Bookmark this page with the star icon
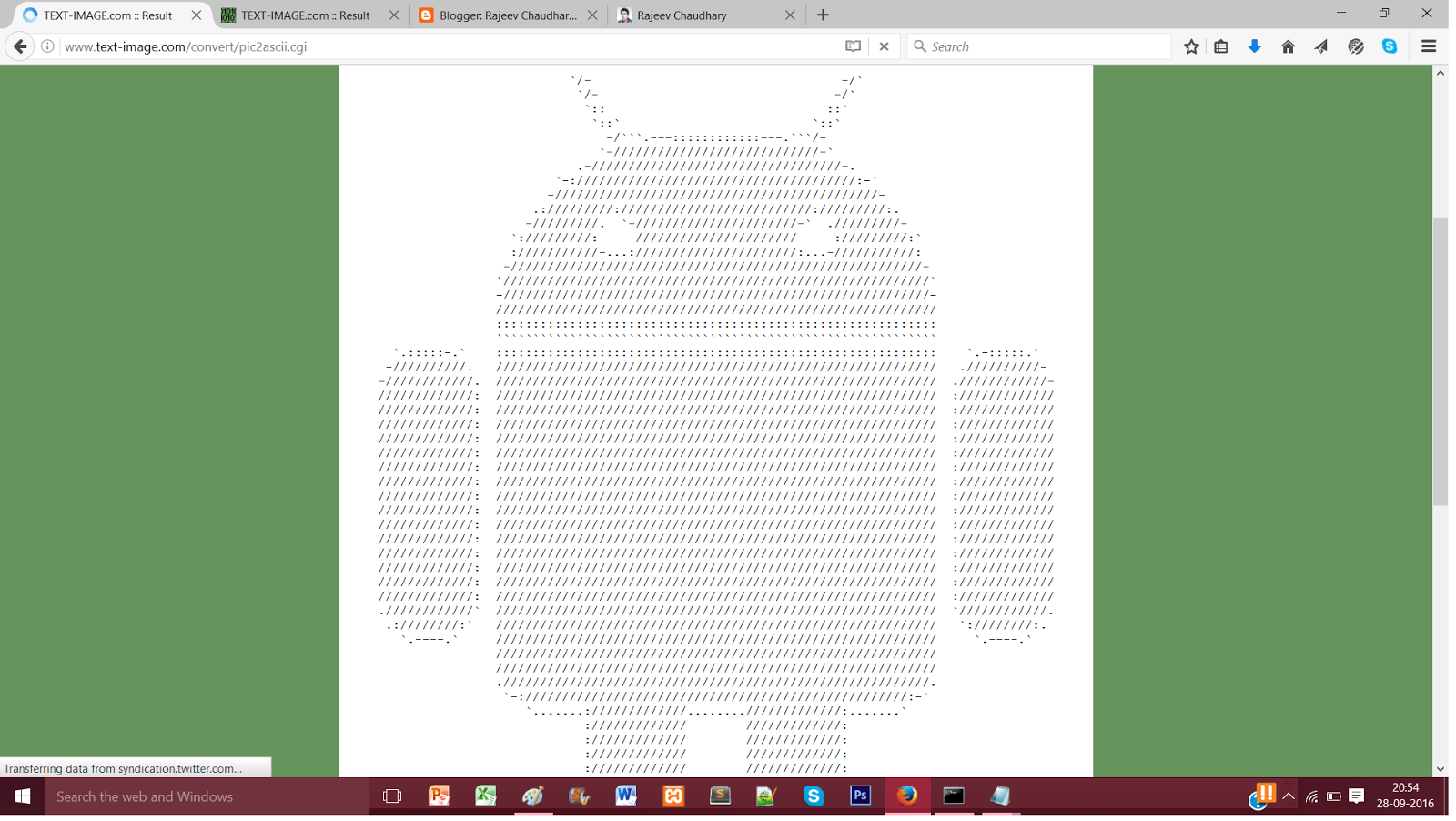1456x821 pixels. [1191, 46]
